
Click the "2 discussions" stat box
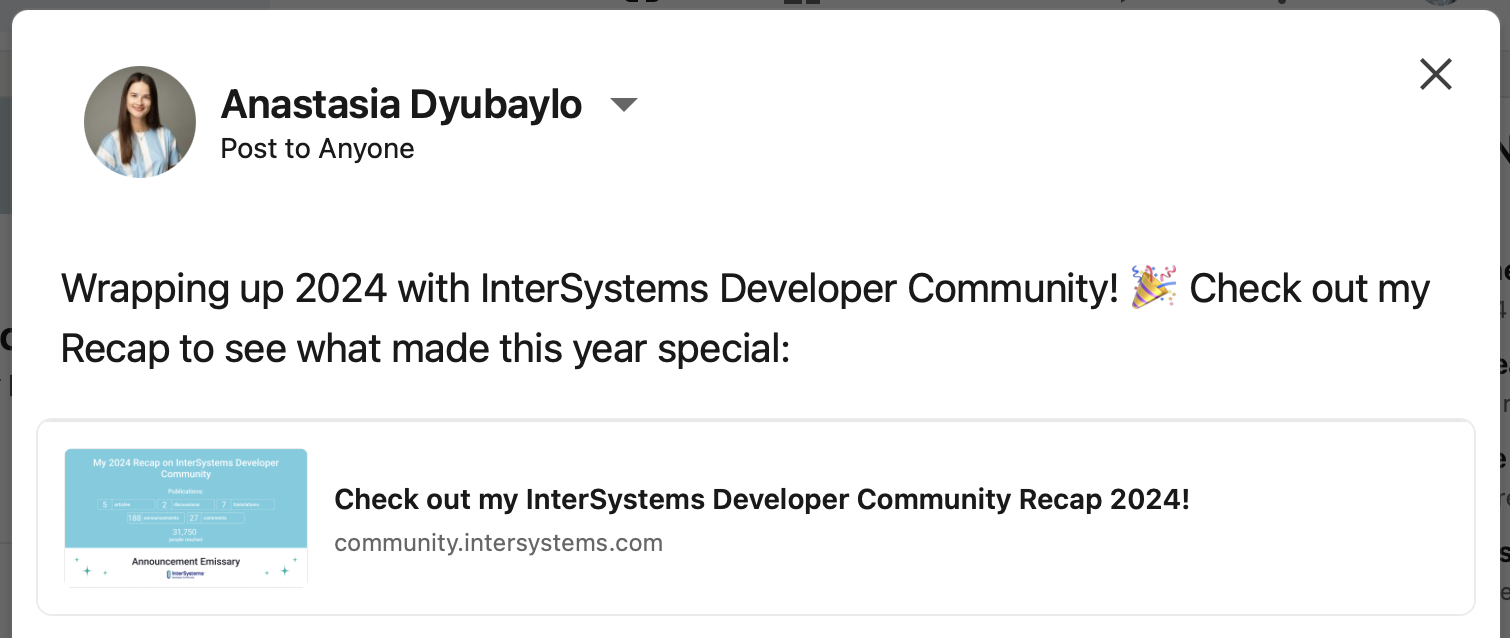[x=187, y=504]
